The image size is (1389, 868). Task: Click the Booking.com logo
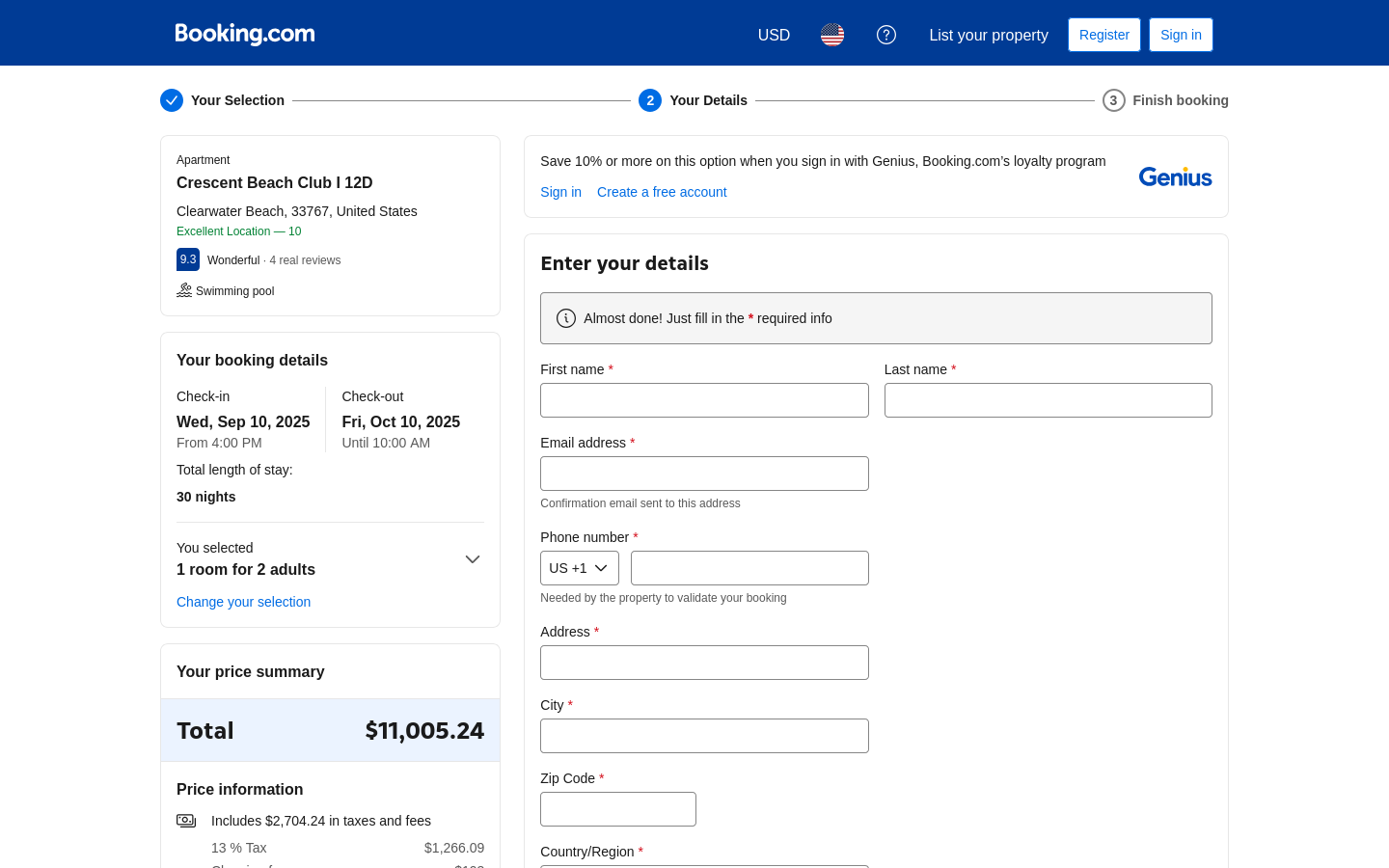[245, 34]
